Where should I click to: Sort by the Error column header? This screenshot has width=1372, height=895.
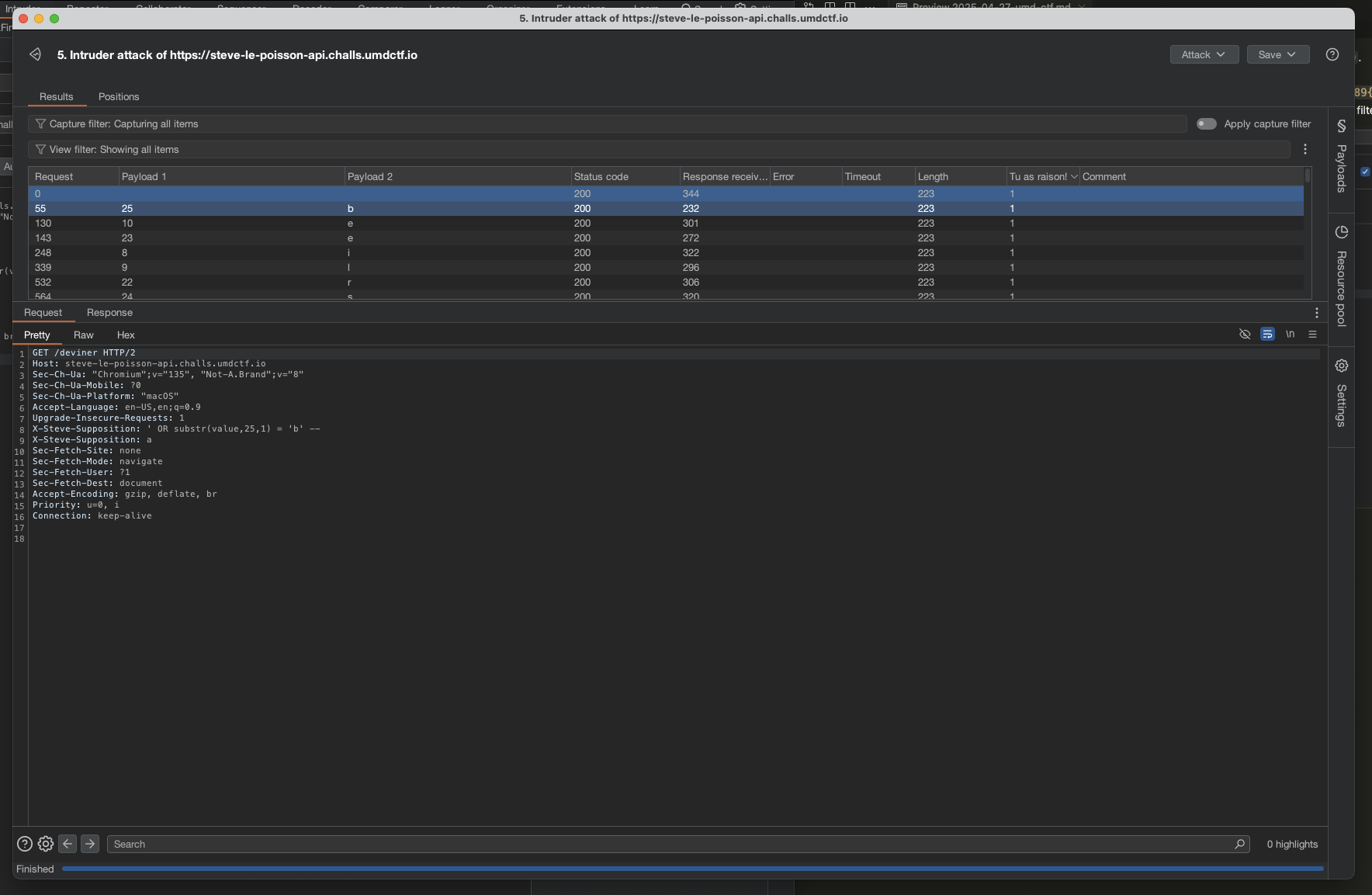(x=806, y=177)
